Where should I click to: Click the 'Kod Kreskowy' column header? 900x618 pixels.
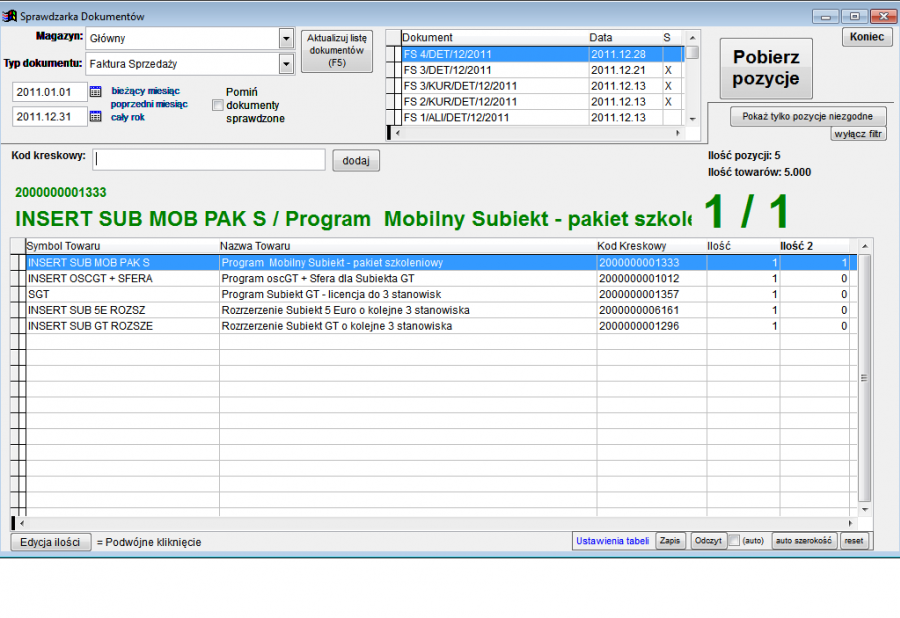[x=651, y=246]
